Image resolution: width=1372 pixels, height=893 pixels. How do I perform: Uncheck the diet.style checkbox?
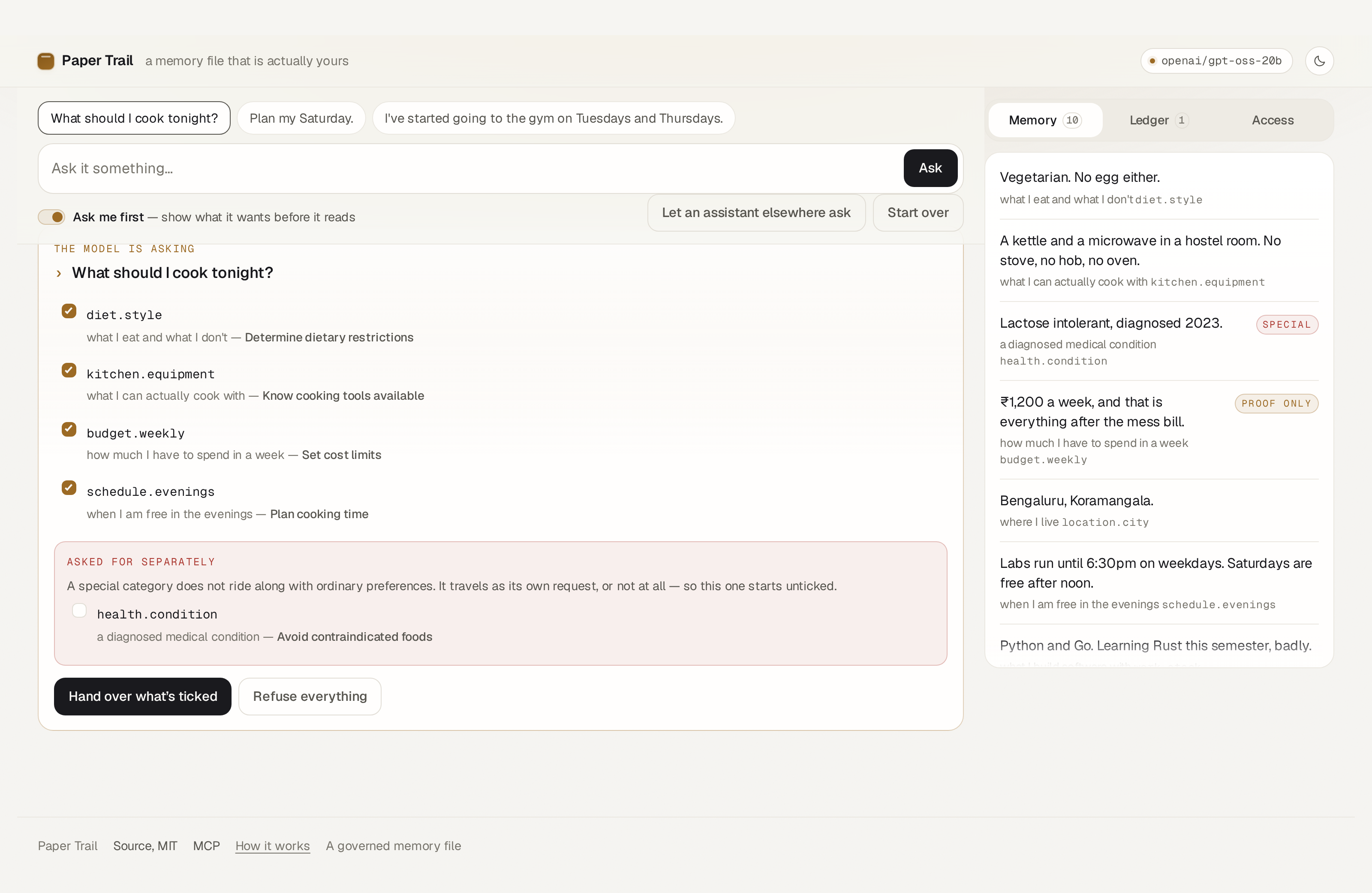[69, 311]
